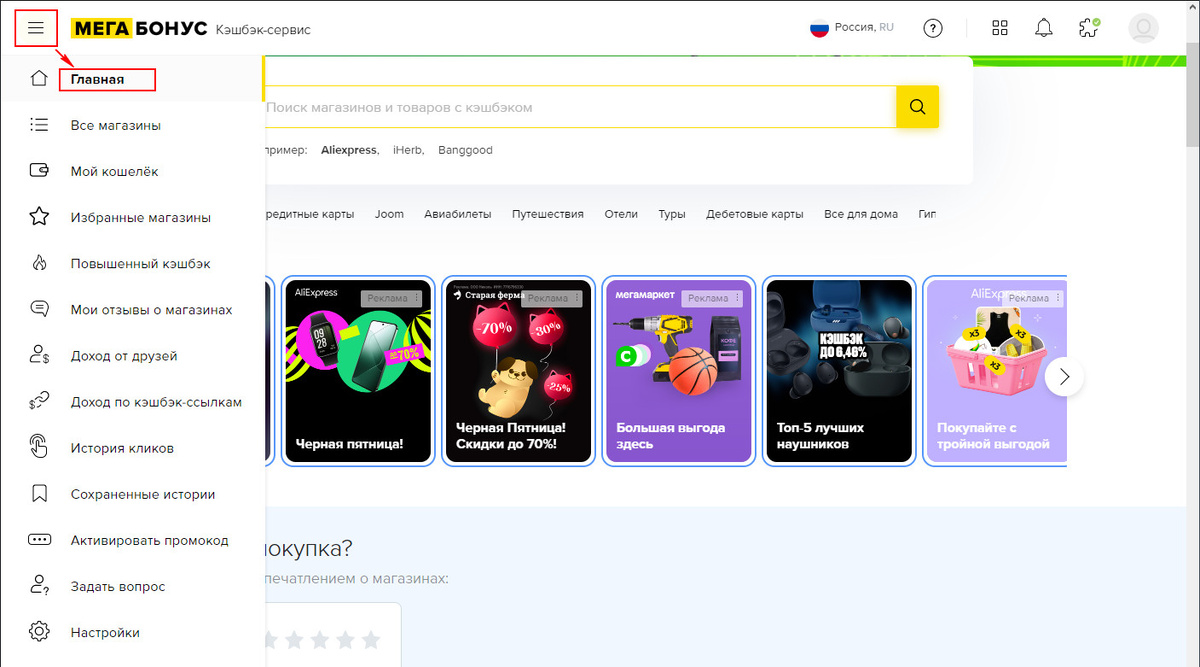The width and height of the screenshot is (1200, 667).
Task: Select the Joom category
Action: click(x=390, y=214)
